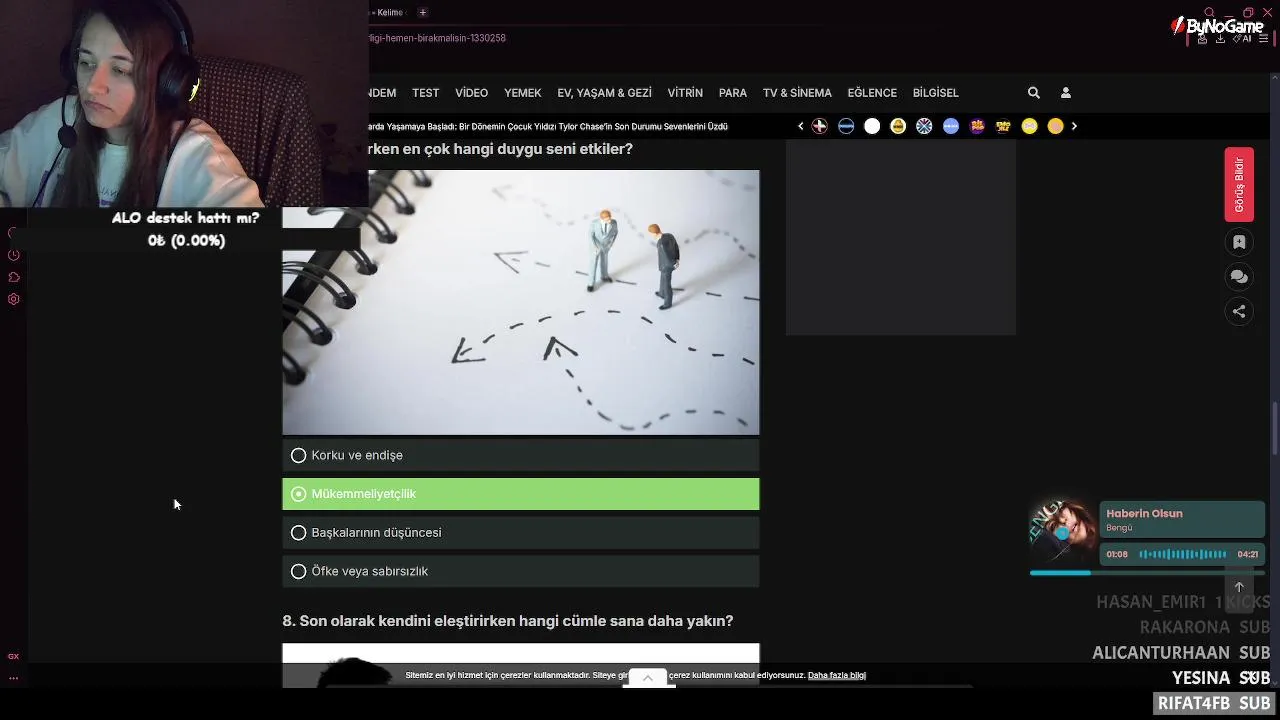Select the plain white story circle
Image resolution: width=1280 pixels, height=720 pixels.
click(872, 126)
